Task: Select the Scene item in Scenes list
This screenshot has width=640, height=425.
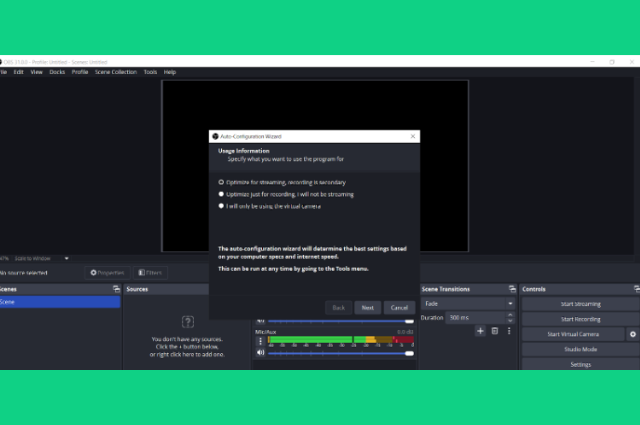Action: click(x=60, y=302)
